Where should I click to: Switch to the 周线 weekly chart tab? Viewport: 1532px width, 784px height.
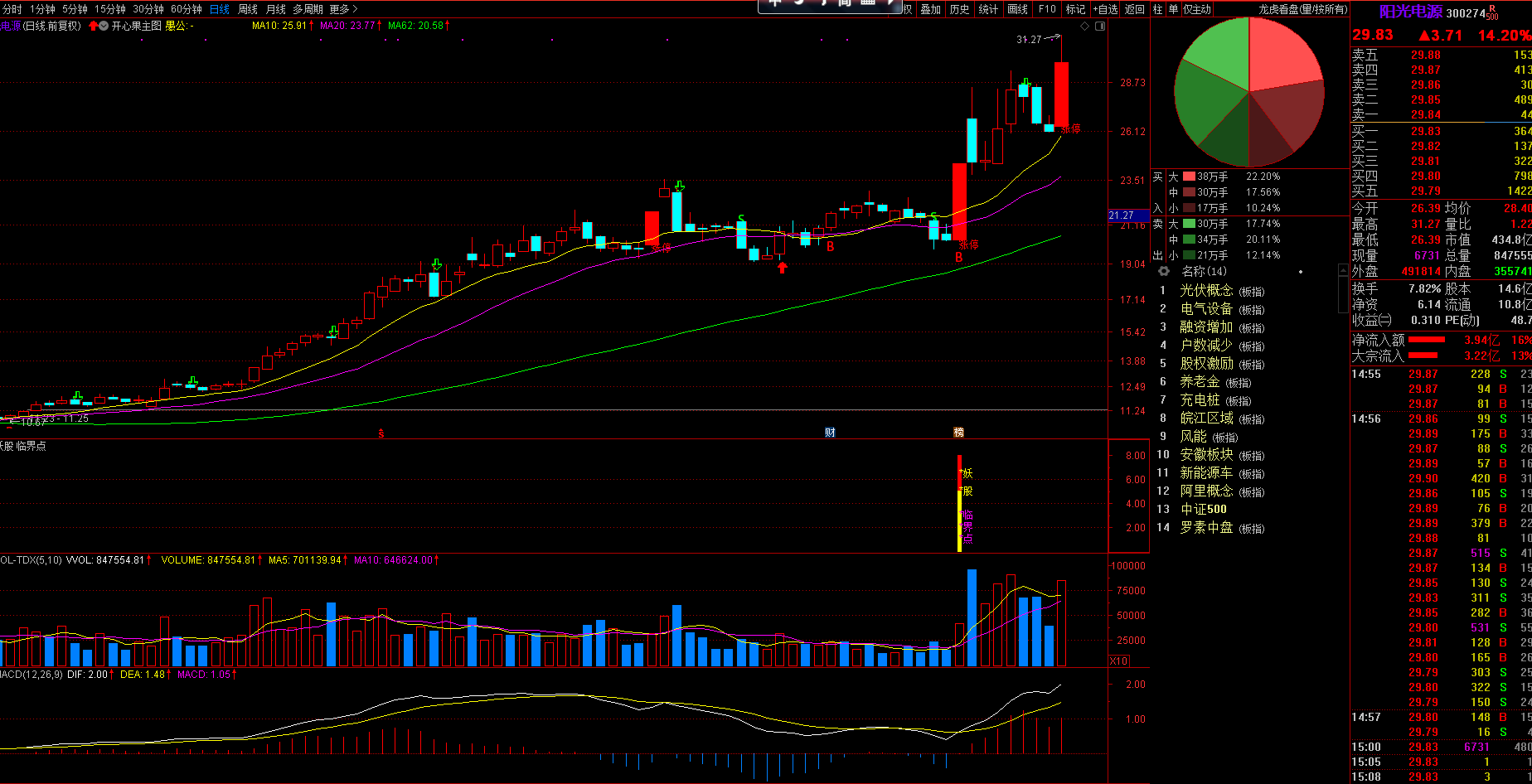point(248,9)
